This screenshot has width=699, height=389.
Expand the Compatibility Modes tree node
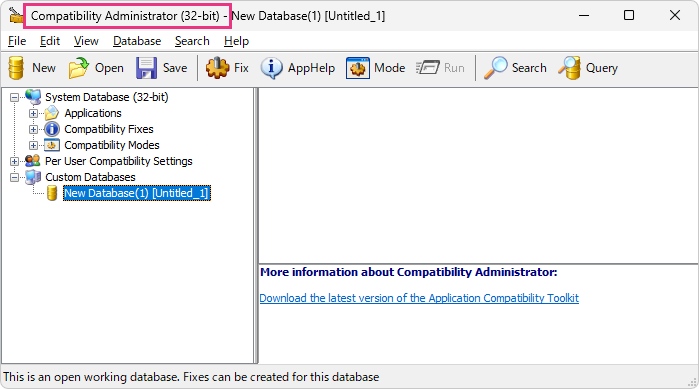point(33,145)
